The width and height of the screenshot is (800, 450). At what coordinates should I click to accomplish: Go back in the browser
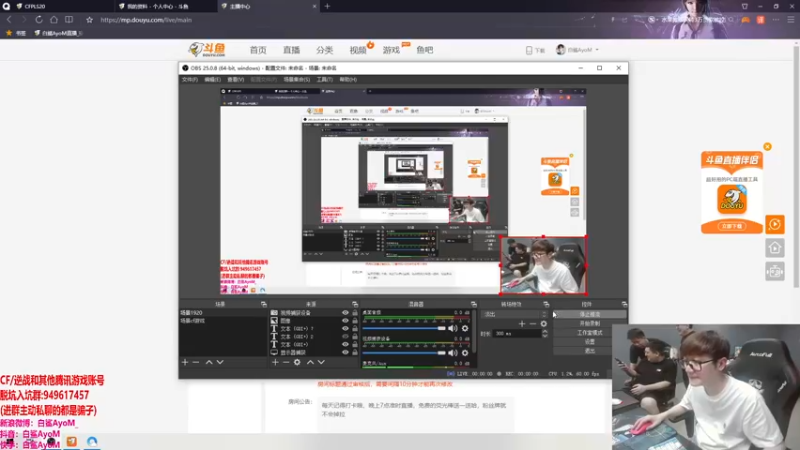[9, 19]
